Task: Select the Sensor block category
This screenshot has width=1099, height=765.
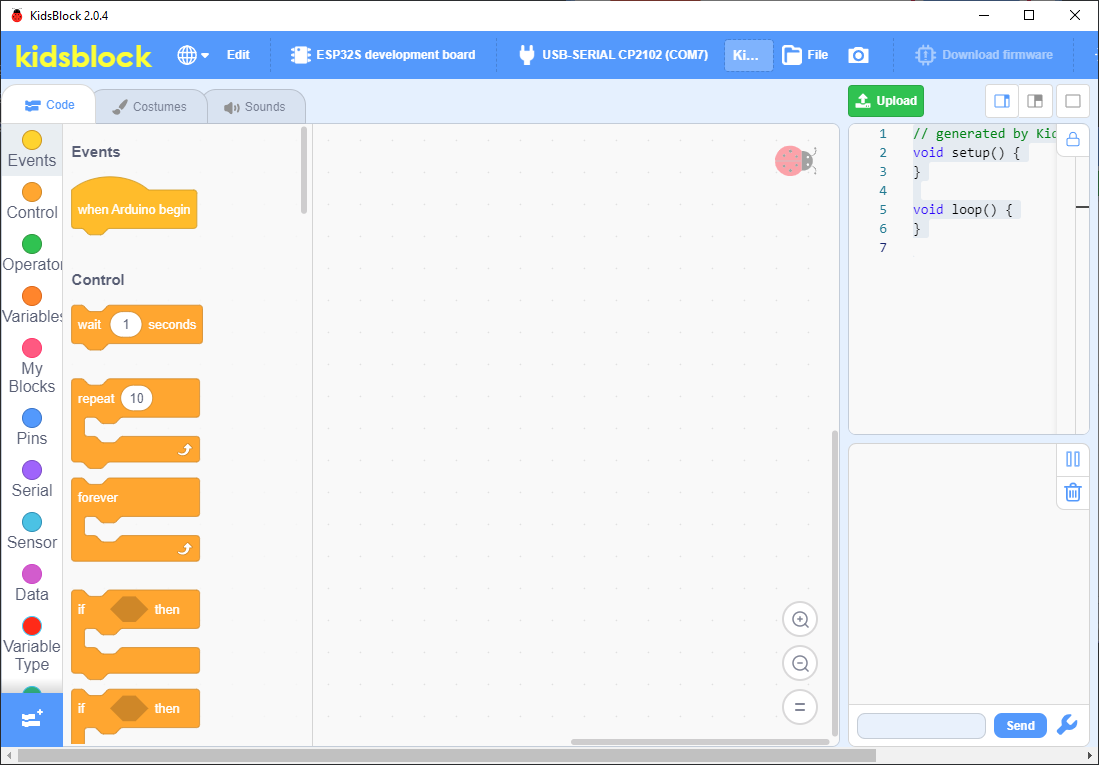Action: [x=32, y=532]
